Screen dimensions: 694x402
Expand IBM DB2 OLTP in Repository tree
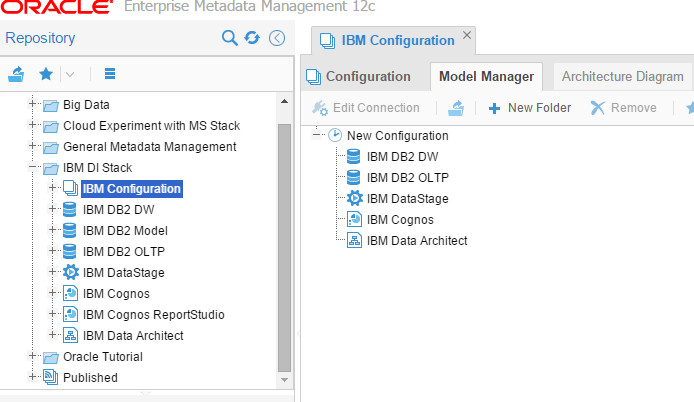(52, 251)
